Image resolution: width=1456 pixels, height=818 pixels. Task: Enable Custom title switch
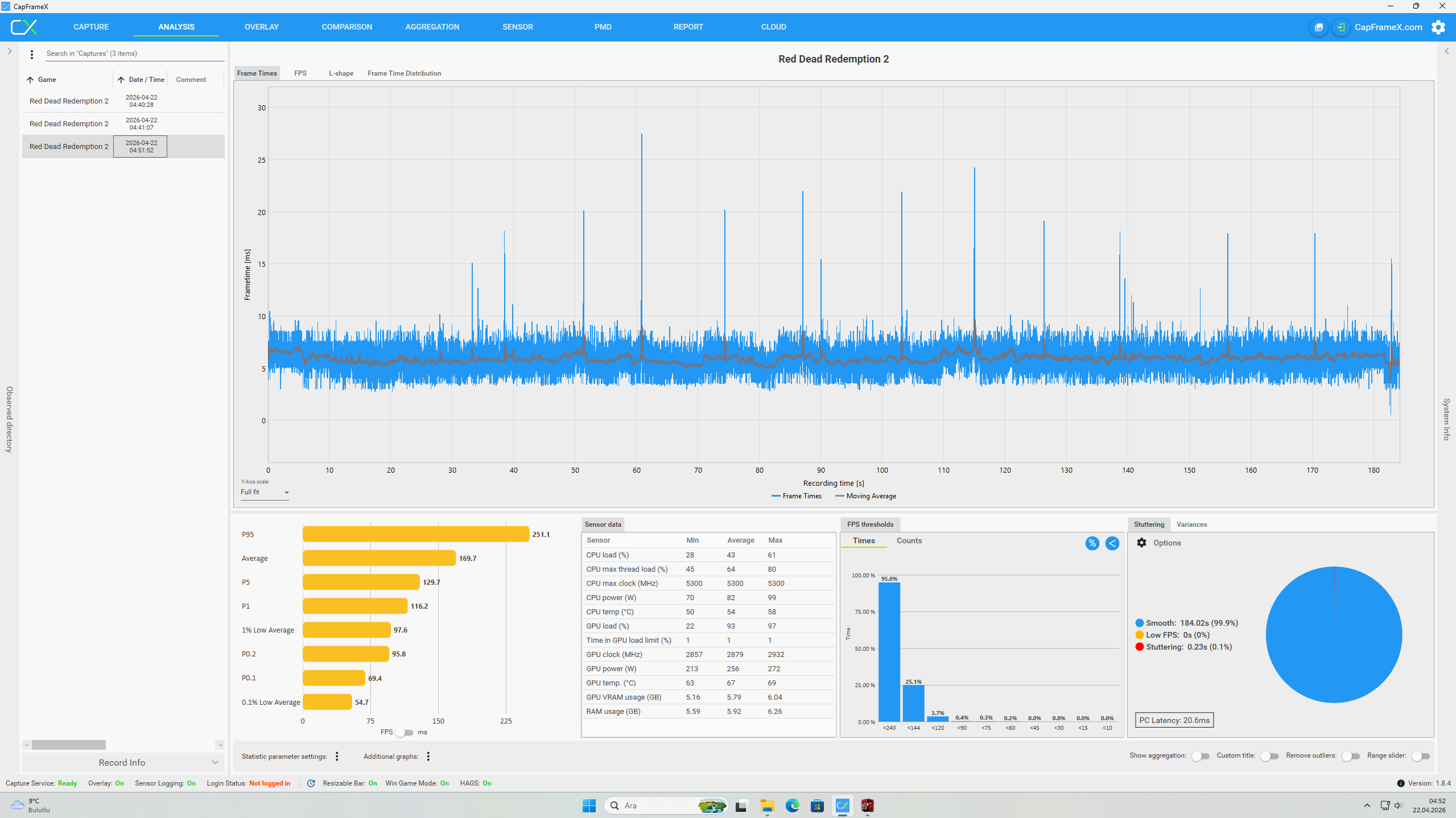tap(1269, 756)
